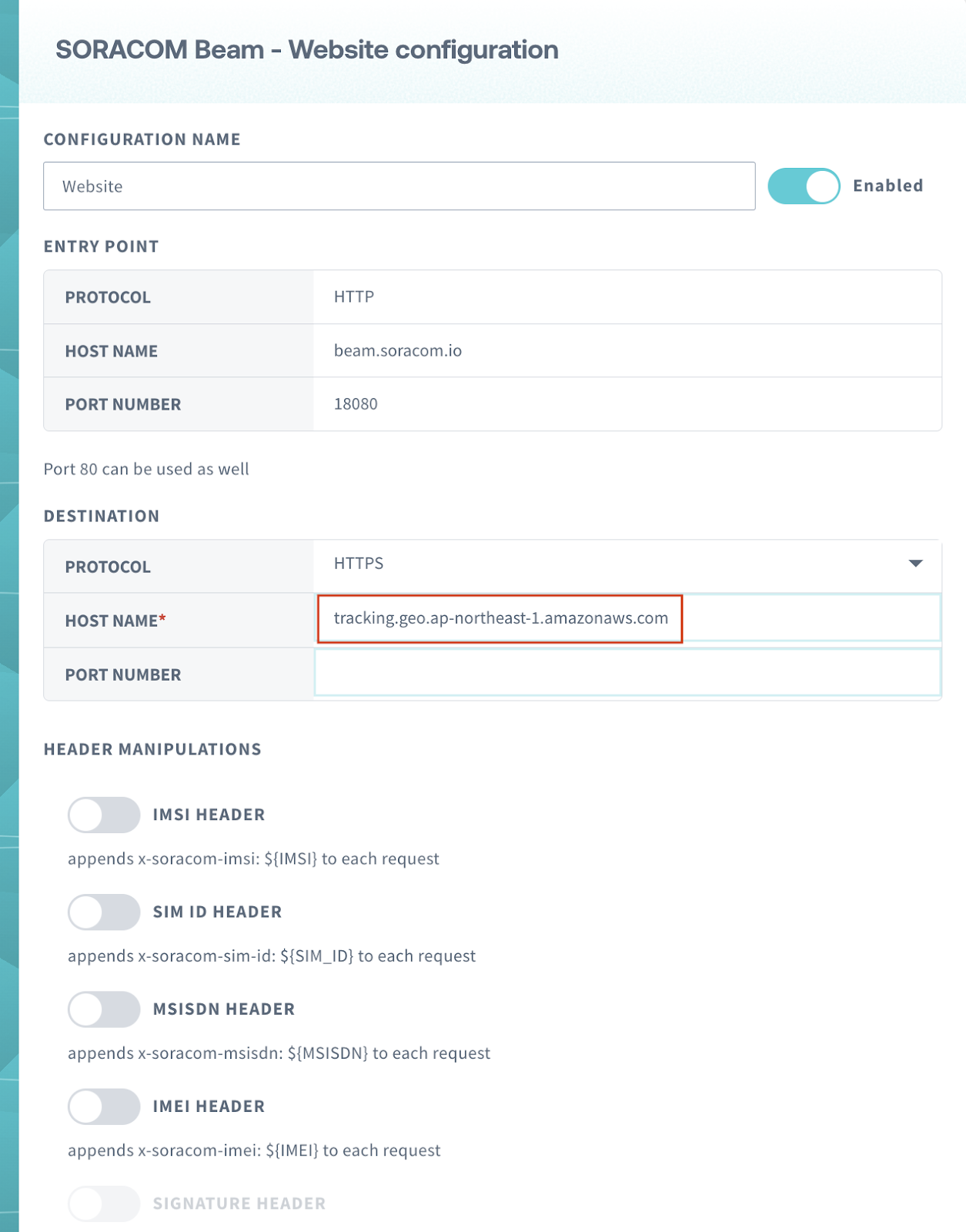Click the IMSI HEADER label

[x=209, y=815]
